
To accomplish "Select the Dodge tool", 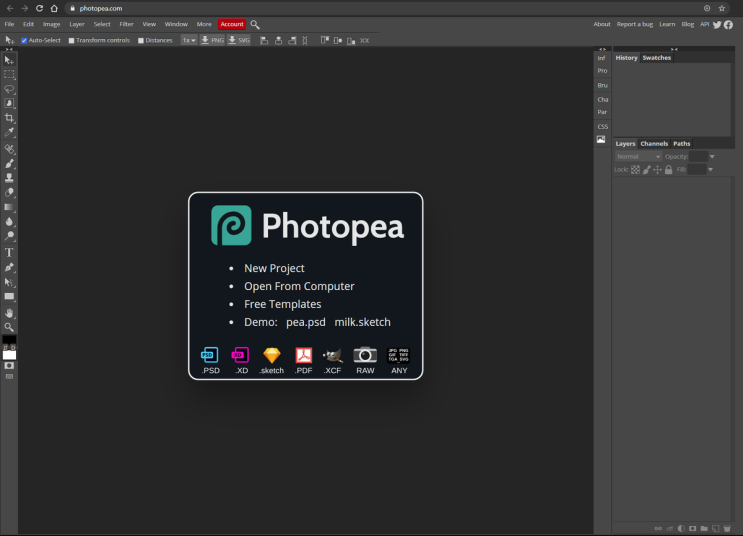I will point(9,236).
